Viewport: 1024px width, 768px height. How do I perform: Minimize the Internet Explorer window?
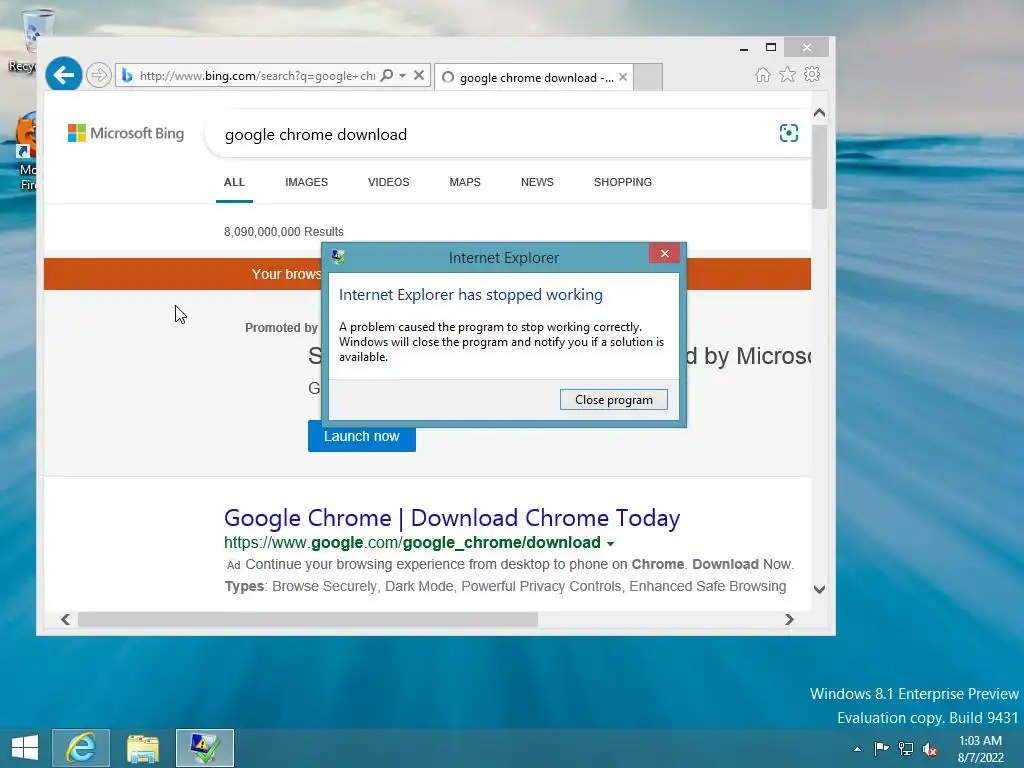[744, 48]
